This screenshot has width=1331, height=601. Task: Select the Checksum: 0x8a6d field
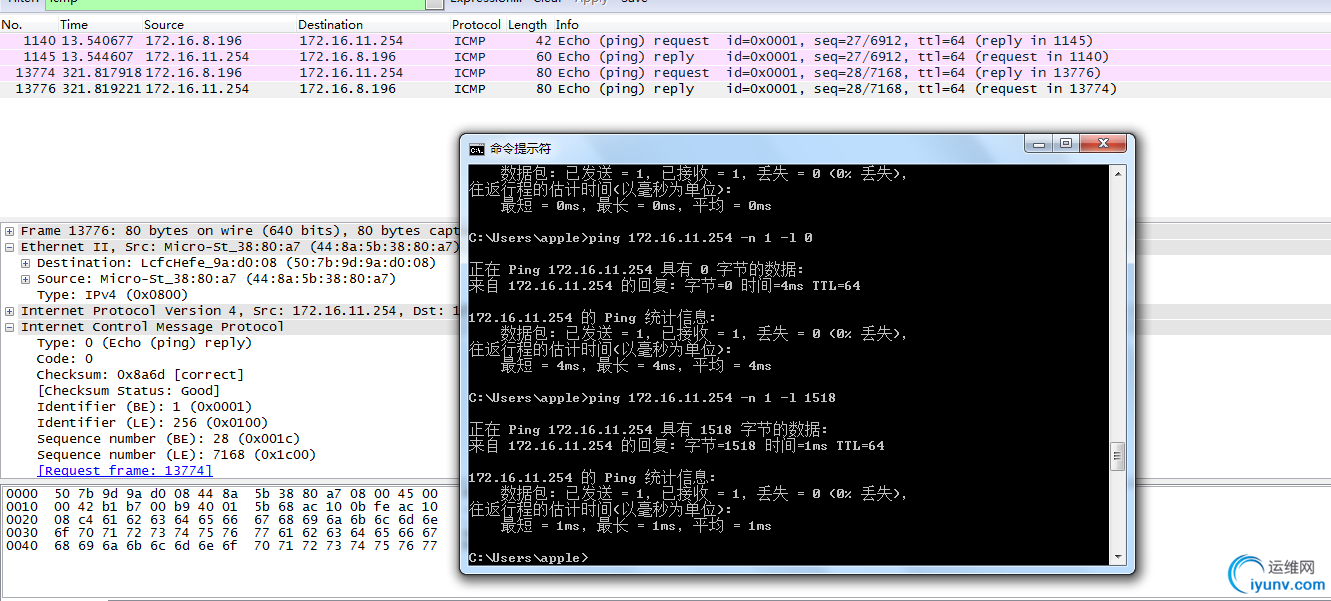140,375
